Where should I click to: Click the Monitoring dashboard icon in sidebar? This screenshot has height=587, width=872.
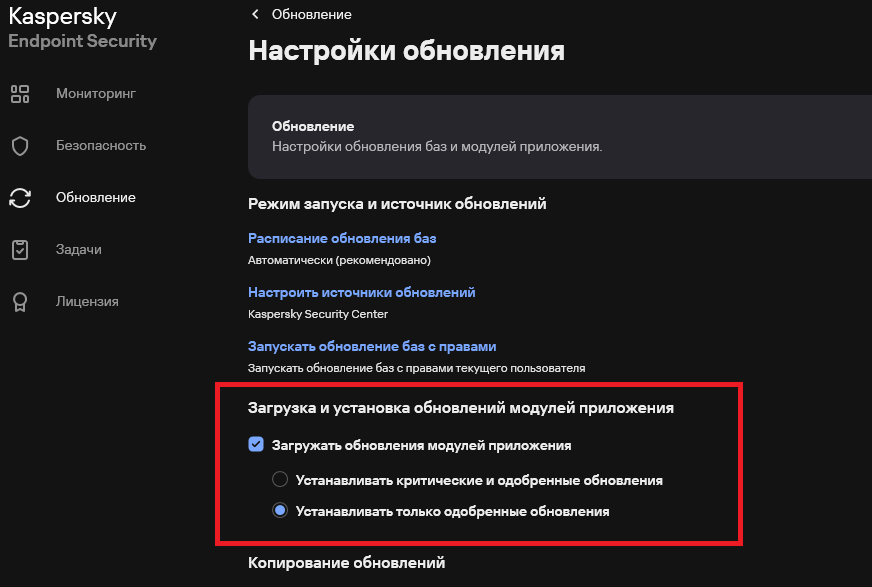pos(20,94)
